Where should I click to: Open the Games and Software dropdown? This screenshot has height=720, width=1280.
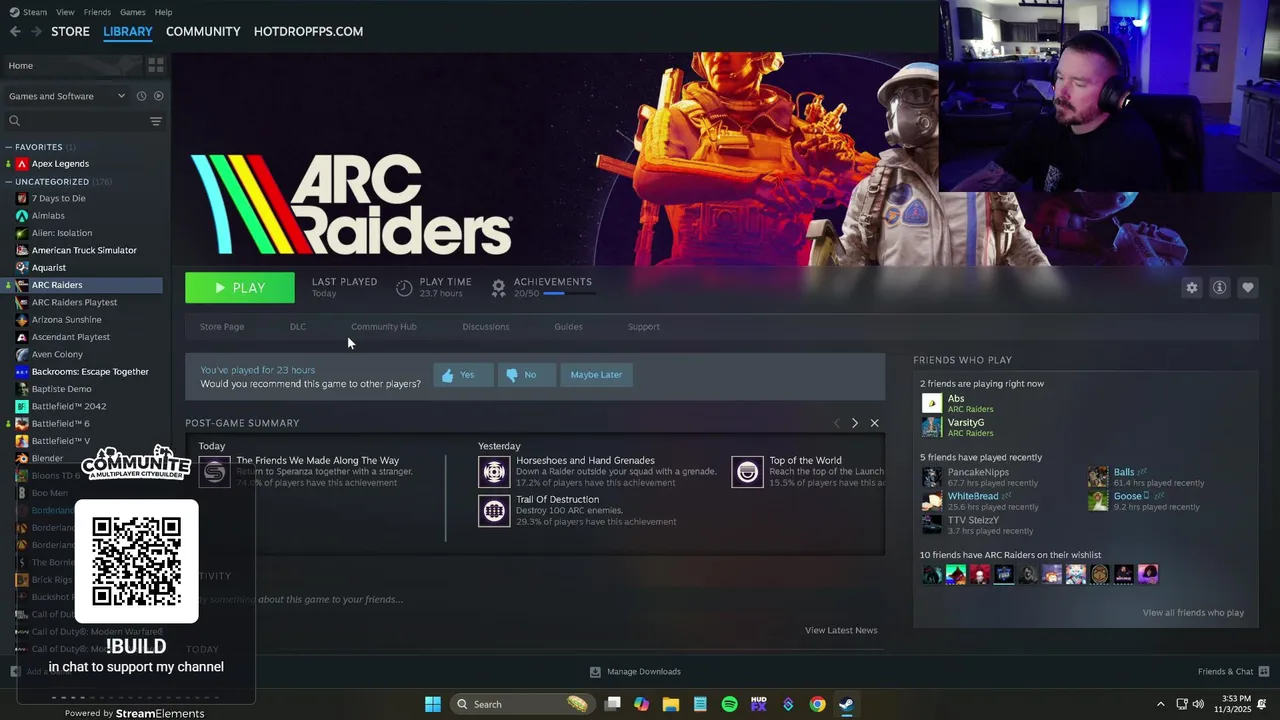[x=66, y=96]
